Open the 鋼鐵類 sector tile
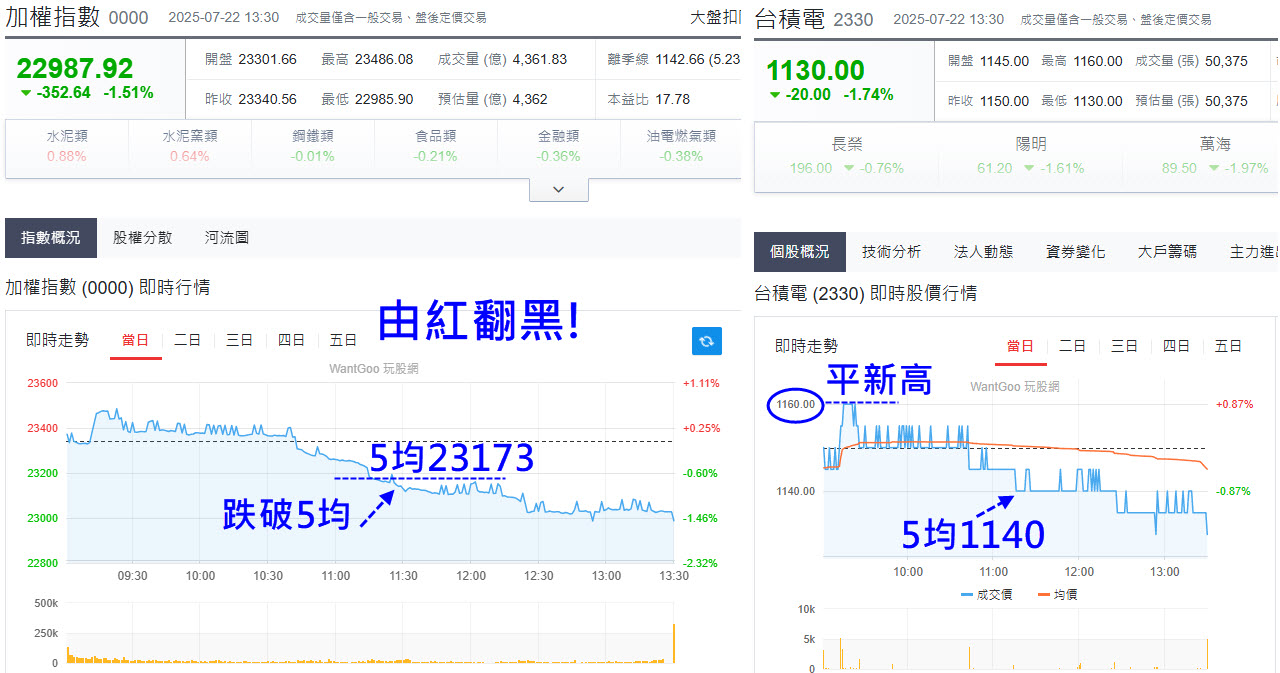The height and width of the screenshot is (673, 1280). click(312, 146)
